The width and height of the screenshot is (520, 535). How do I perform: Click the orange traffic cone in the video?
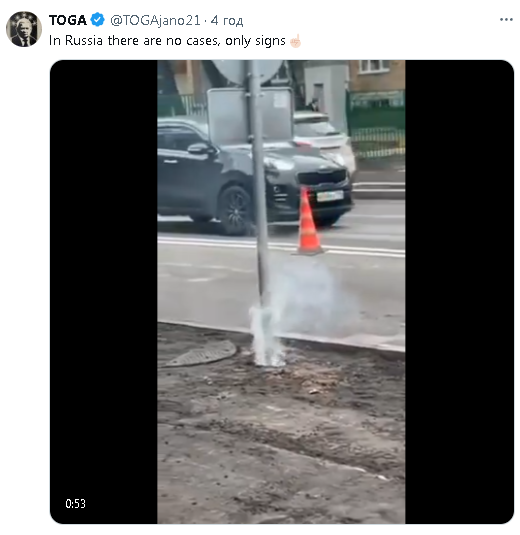click(x=308, y=222)
